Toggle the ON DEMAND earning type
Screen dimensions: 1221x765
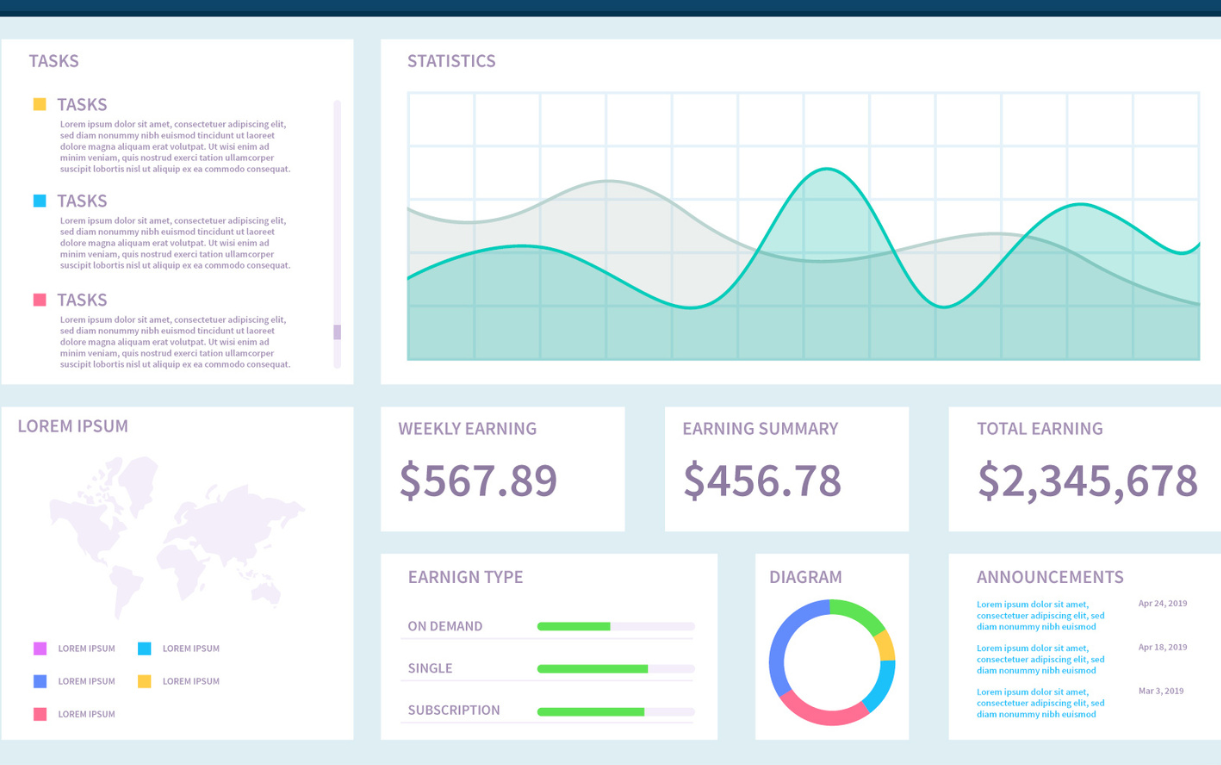point(446,626)
